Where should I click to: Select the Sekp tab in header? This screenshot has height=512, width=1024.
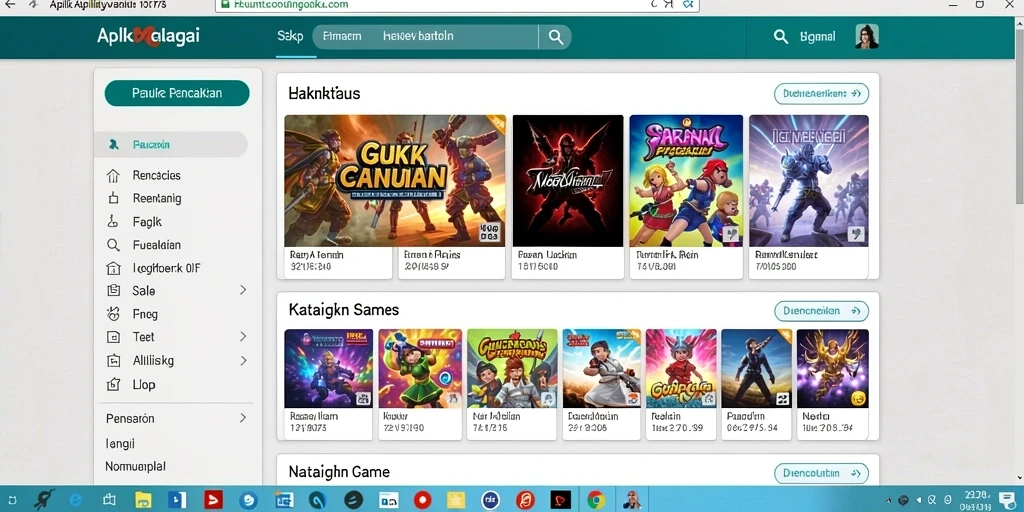pyautogui.click(x=290, y=37)
